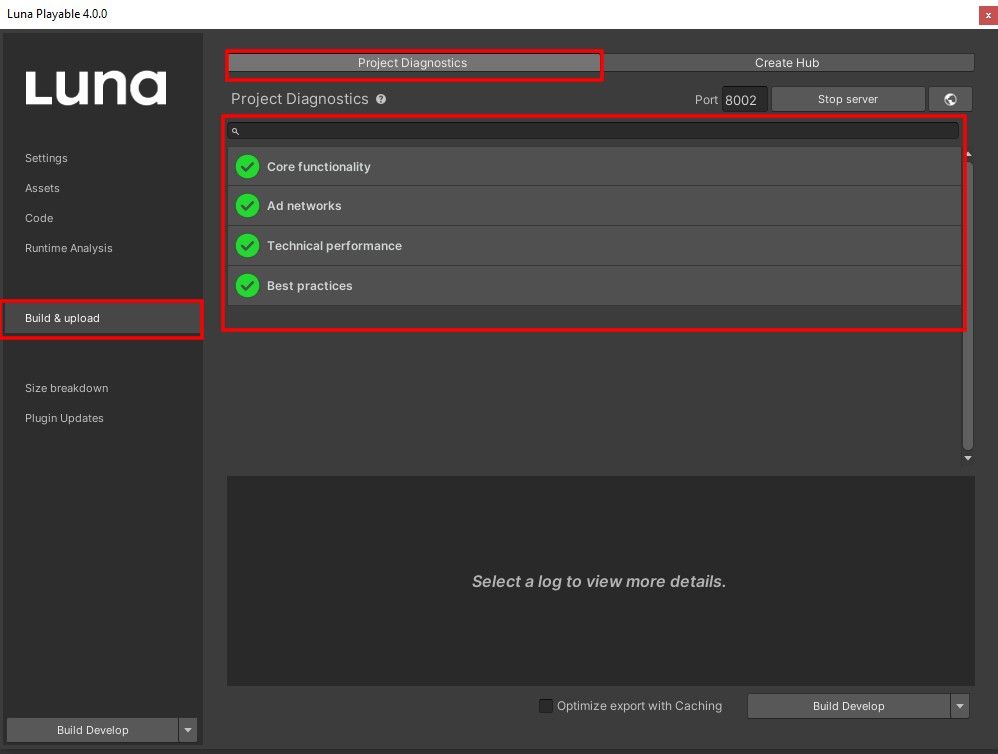Open the bottom-right Build Develop dropdown arrow
The width and height of the screenshot is (998, 754).
coord(960,706)
